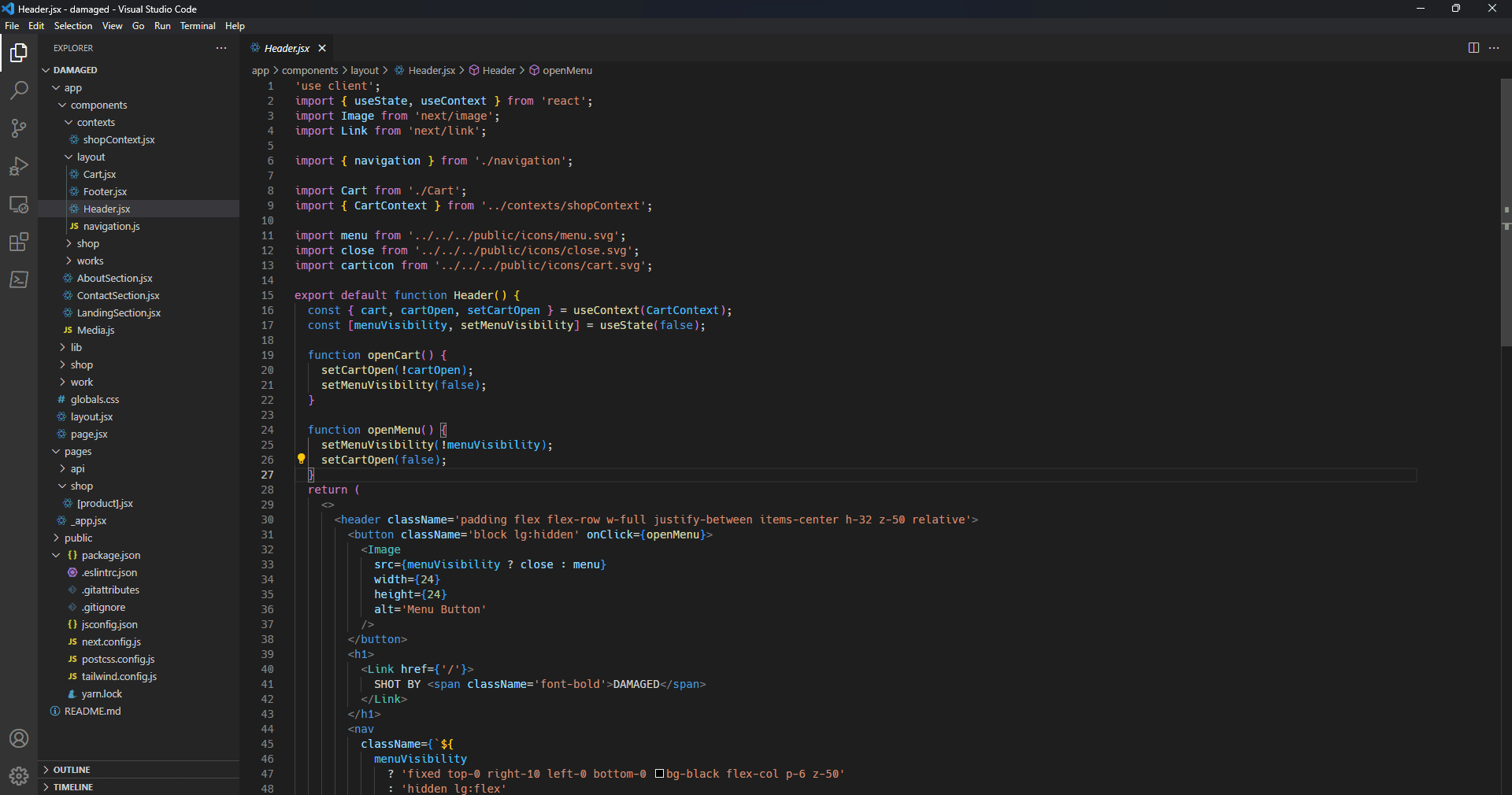The width and height of the screenshot is (1512, 795).
Task: Open the Go menu
Action: click(139, 26)
